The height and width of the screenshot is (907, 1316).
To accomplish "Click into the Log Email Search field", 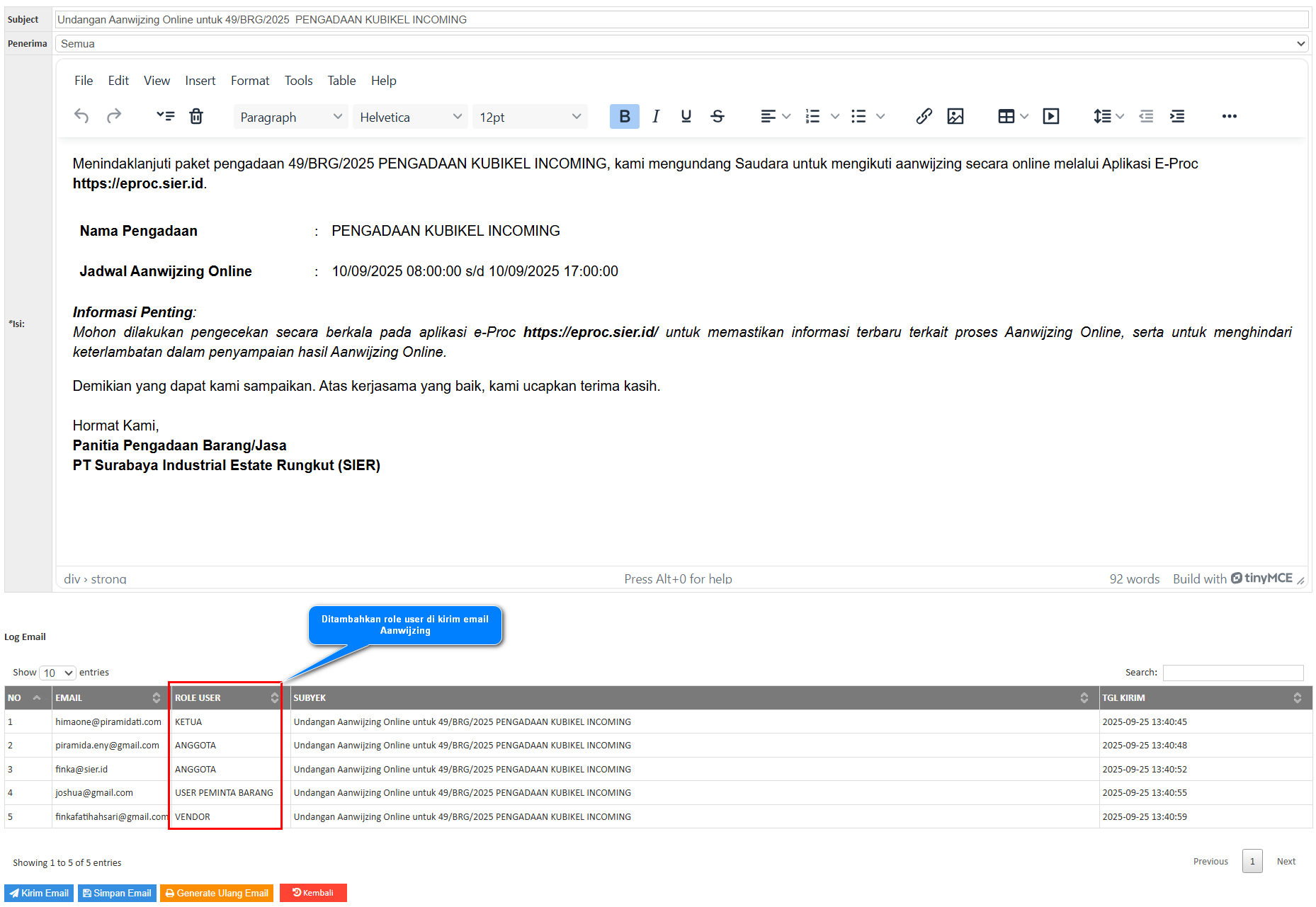I will tap(1232, 673).
